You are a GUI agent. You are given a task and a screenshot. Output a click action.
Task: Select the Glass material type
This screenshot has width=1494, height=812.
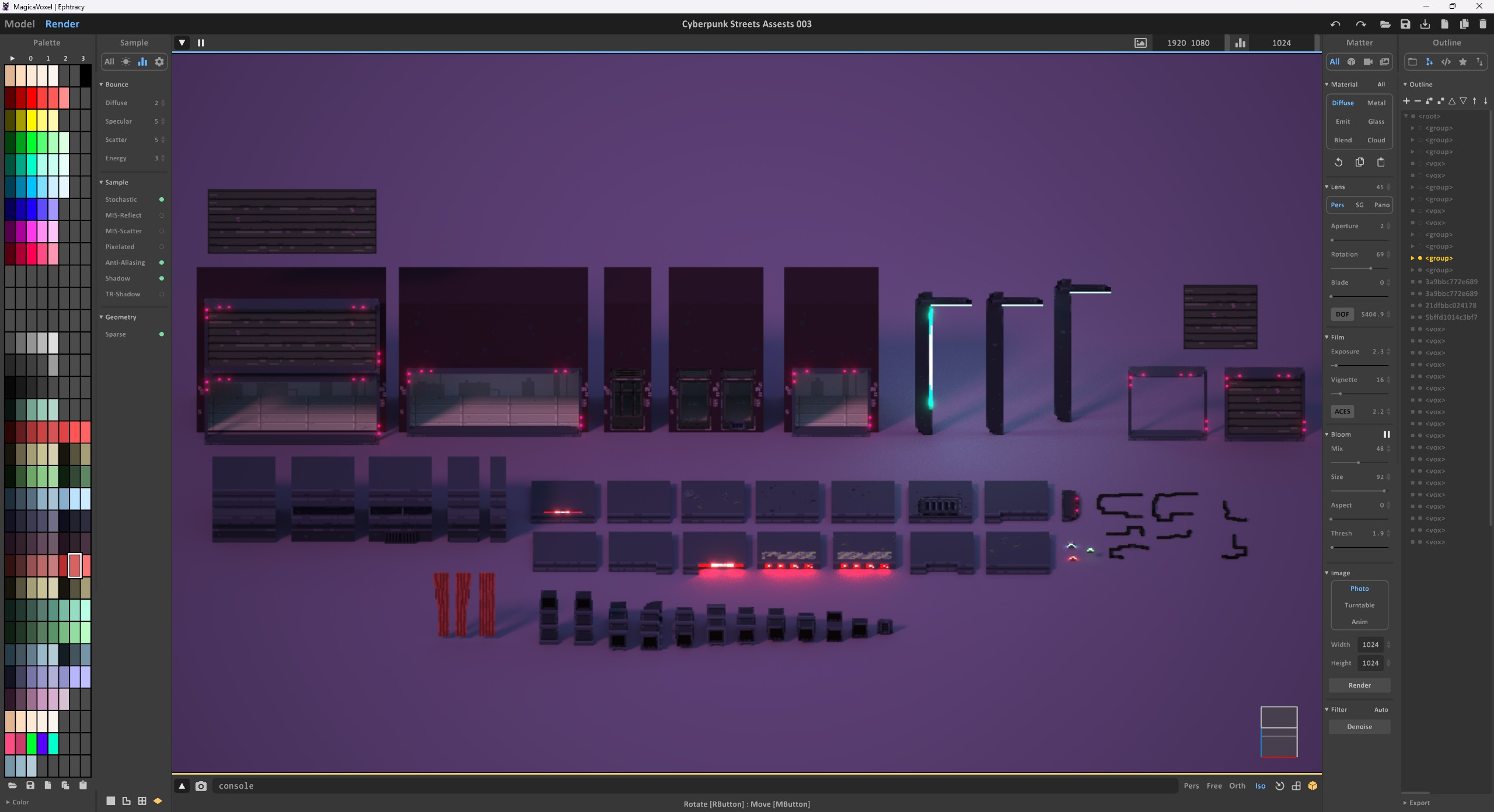coord(1376,121)
